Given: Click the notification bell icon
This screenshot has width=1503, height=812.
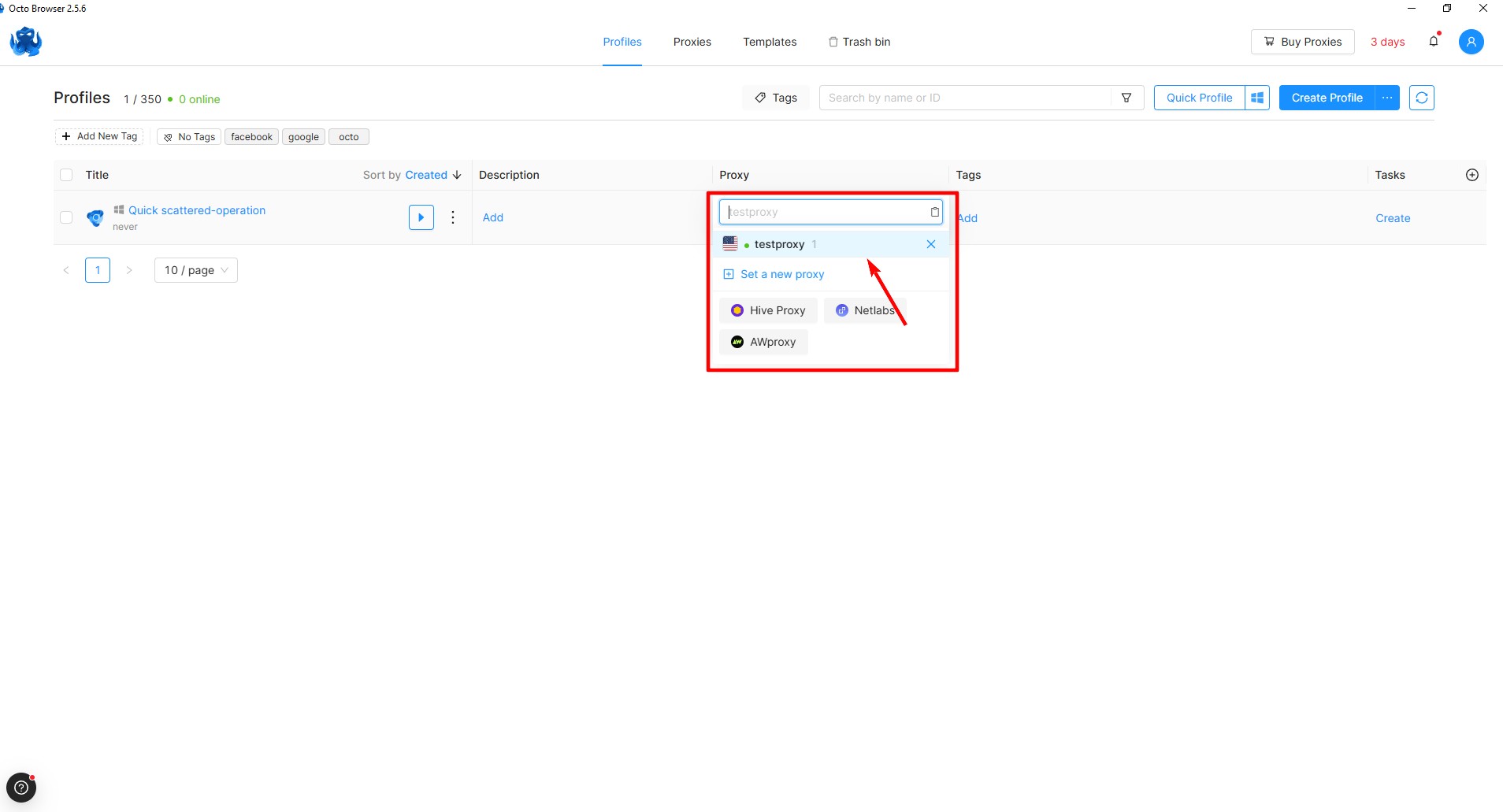Looking at the screenshot, I should [1434, 42].
